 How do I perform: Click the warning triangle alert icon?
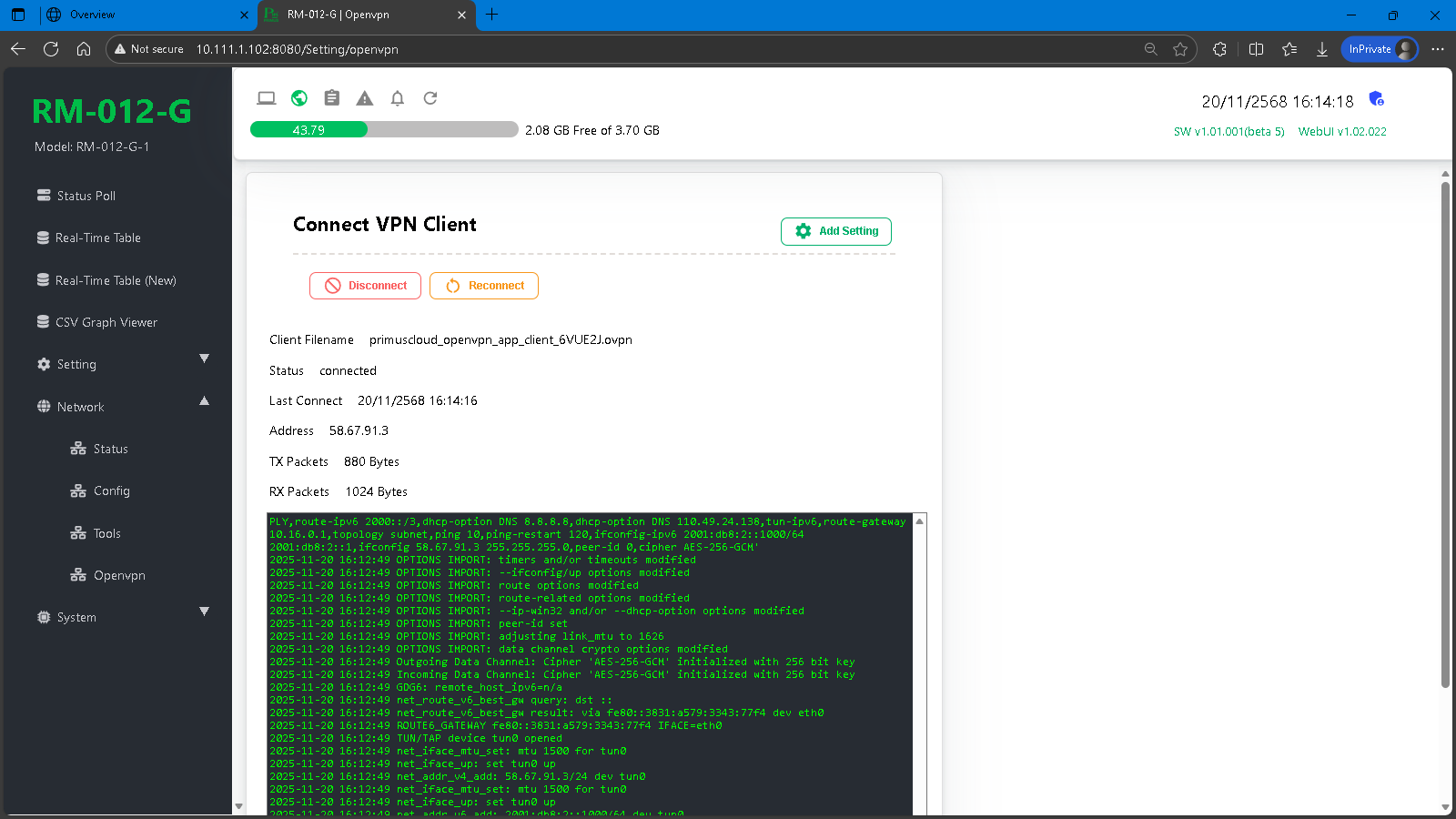[365, 98]
